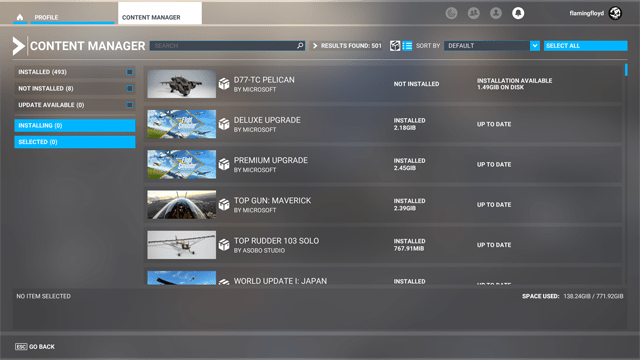Image resolution: width=640 pixels, height=360 pixels.
Task: Click the user account icon
Action: 496,13
